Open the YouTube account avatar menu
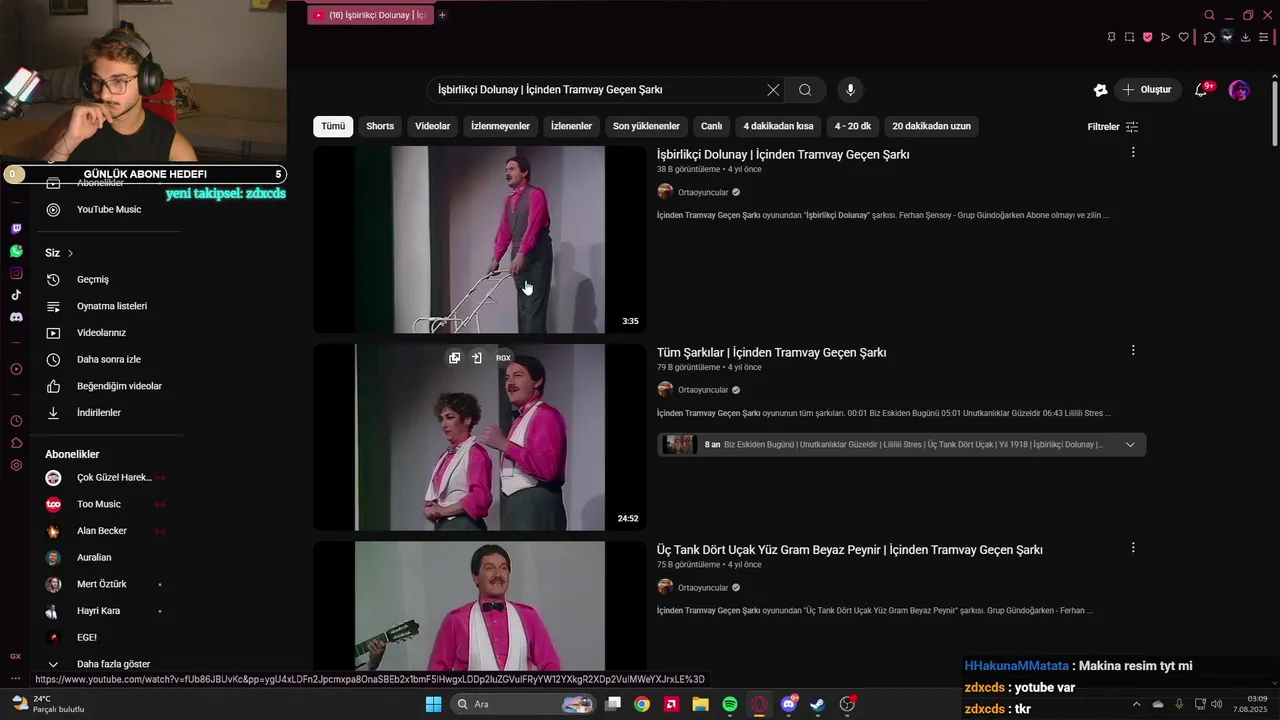1280x720 pixels. 1239,90
